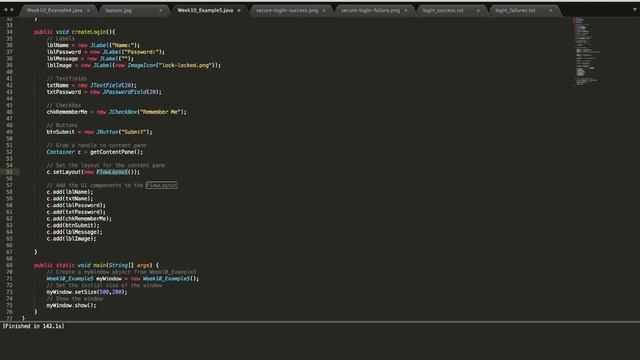Viewport: 640px width, 360px height.
Task: Close the login_success.txt tab
Action: pos(478,11)
